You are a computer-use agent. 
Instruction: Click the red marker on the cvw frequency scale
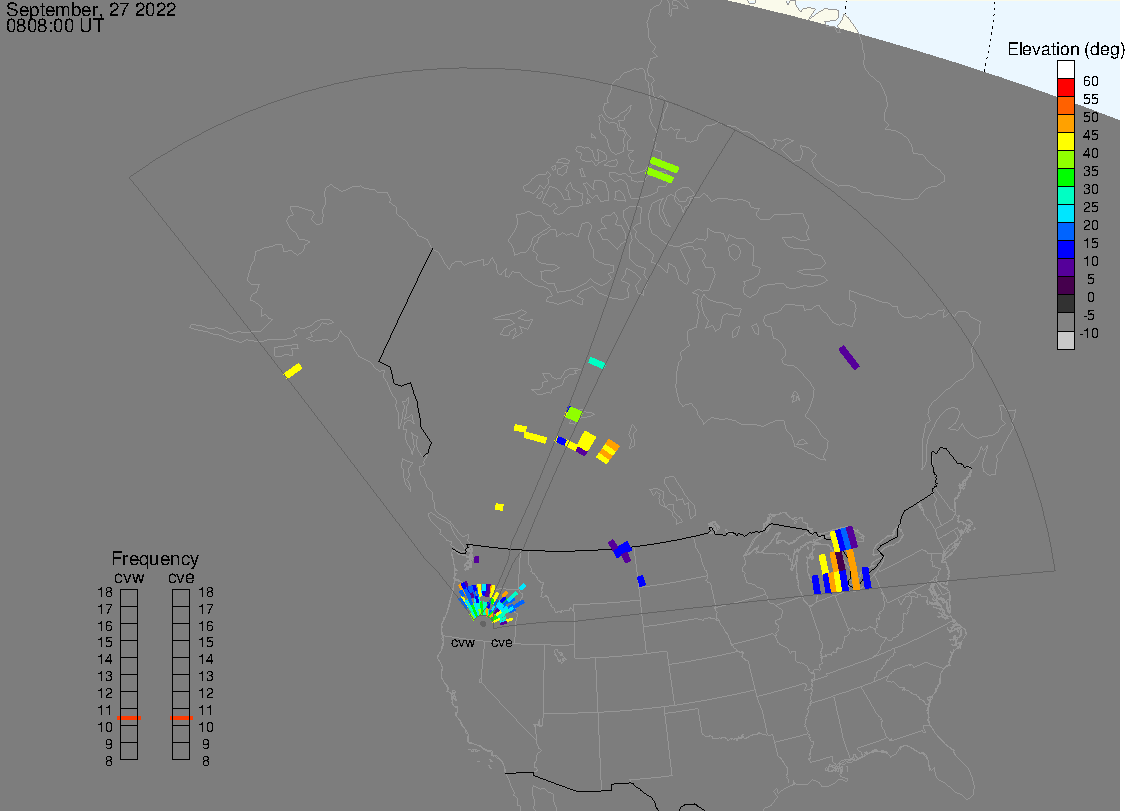(129, 718)
